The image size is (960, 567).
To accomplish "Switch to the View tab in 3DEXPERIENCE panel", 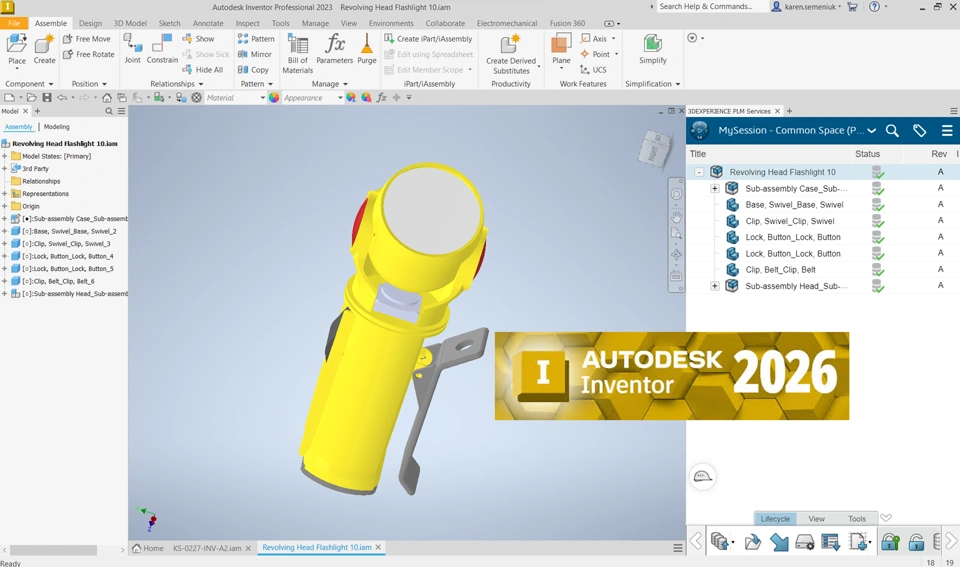I will (x=816, y=519).
